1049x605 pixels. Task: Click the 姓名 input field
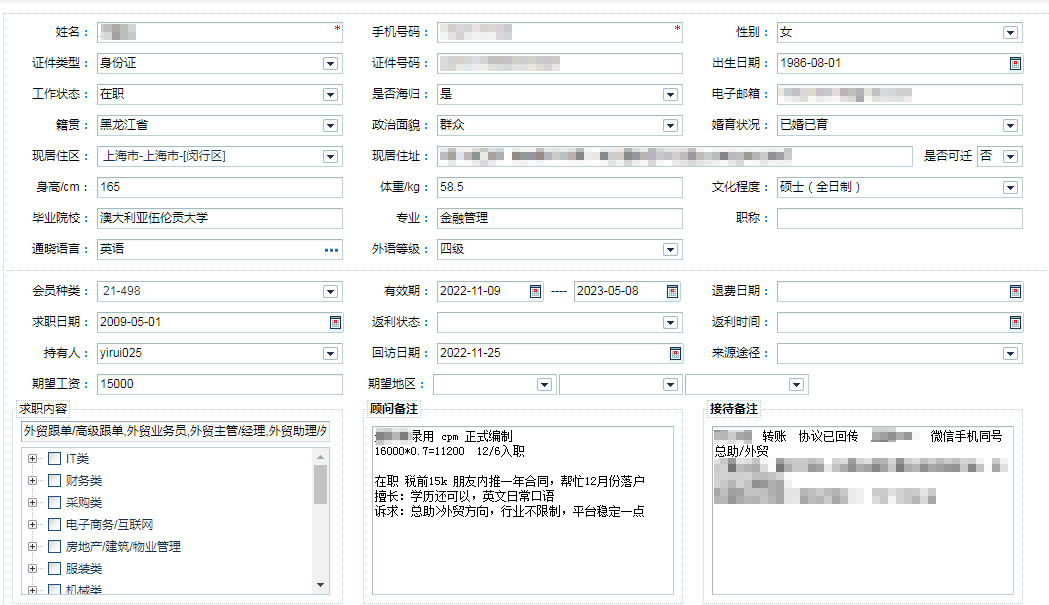tap(220, 32)
